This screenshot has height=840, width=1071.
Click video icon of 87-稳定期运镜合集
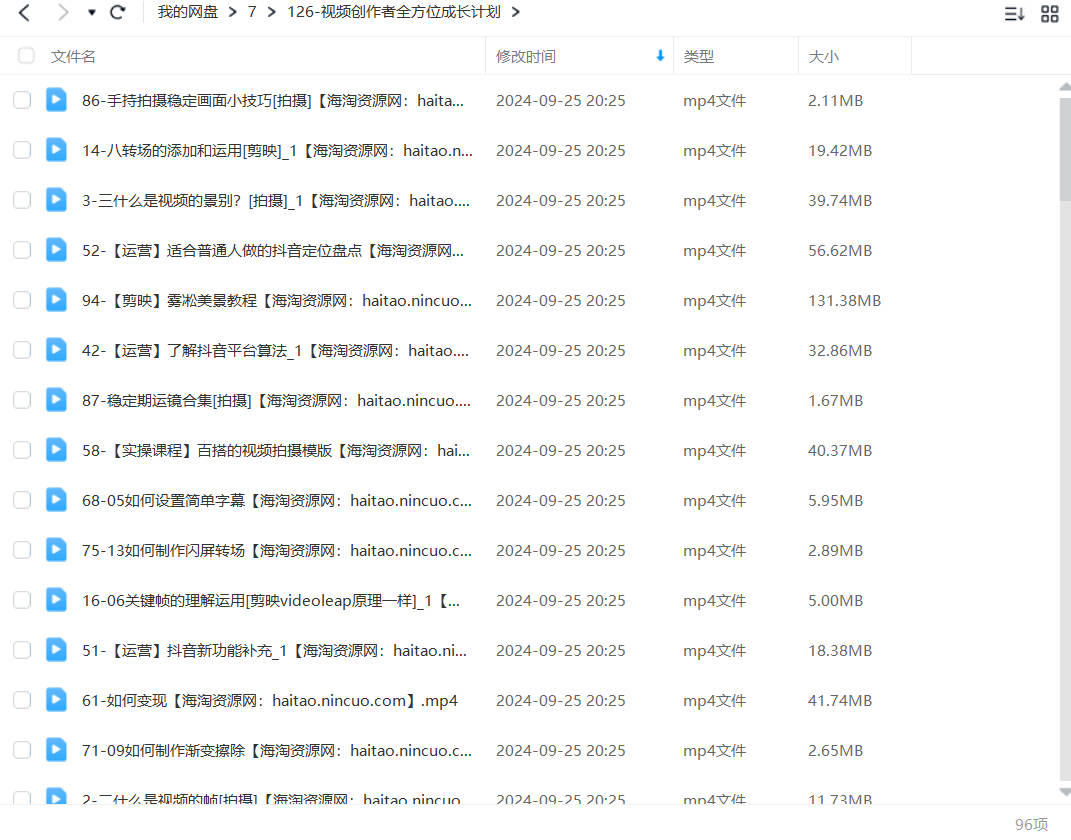pos(56,400)
